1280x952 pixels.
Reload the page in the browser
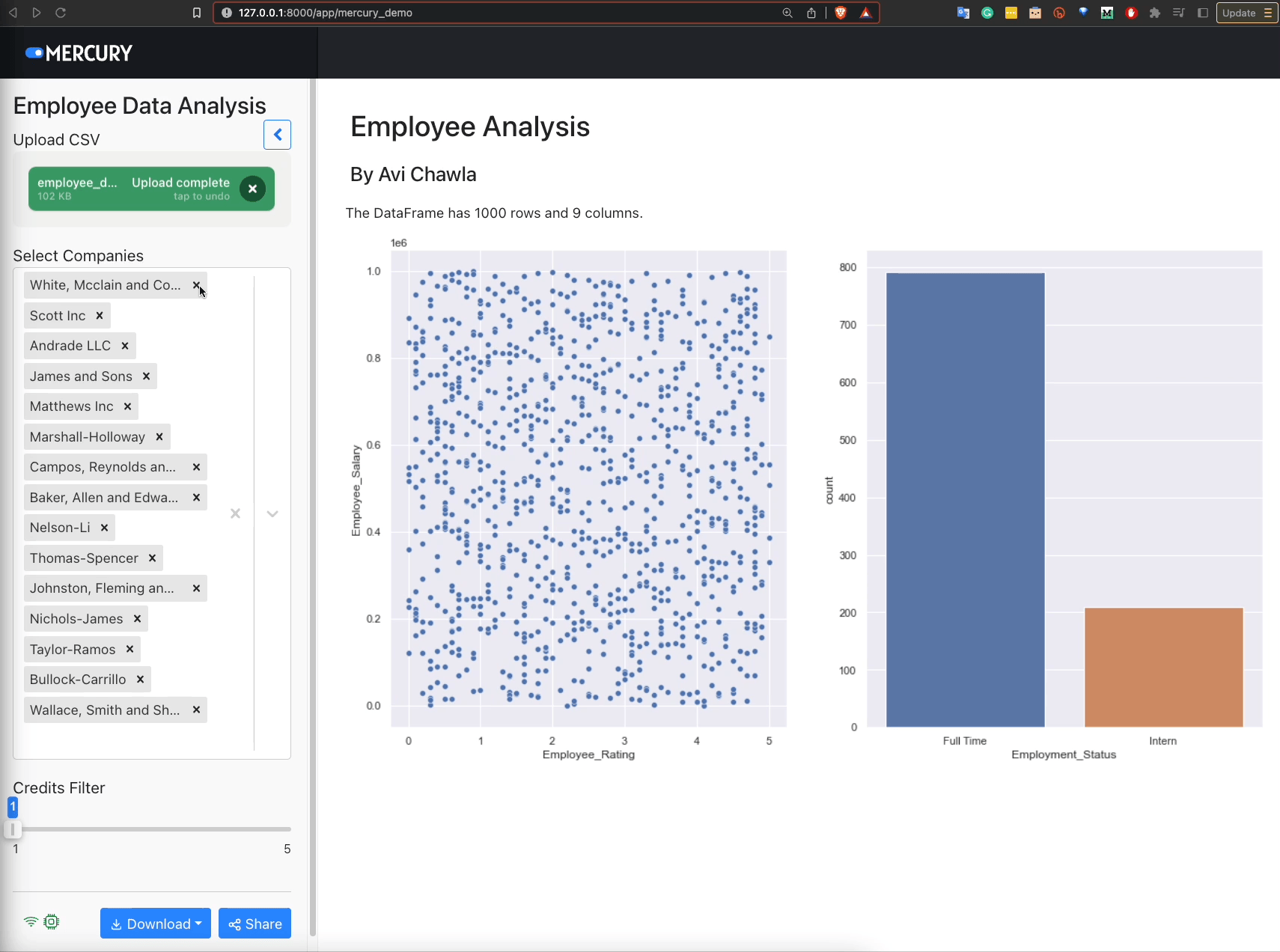coord(61,13)
